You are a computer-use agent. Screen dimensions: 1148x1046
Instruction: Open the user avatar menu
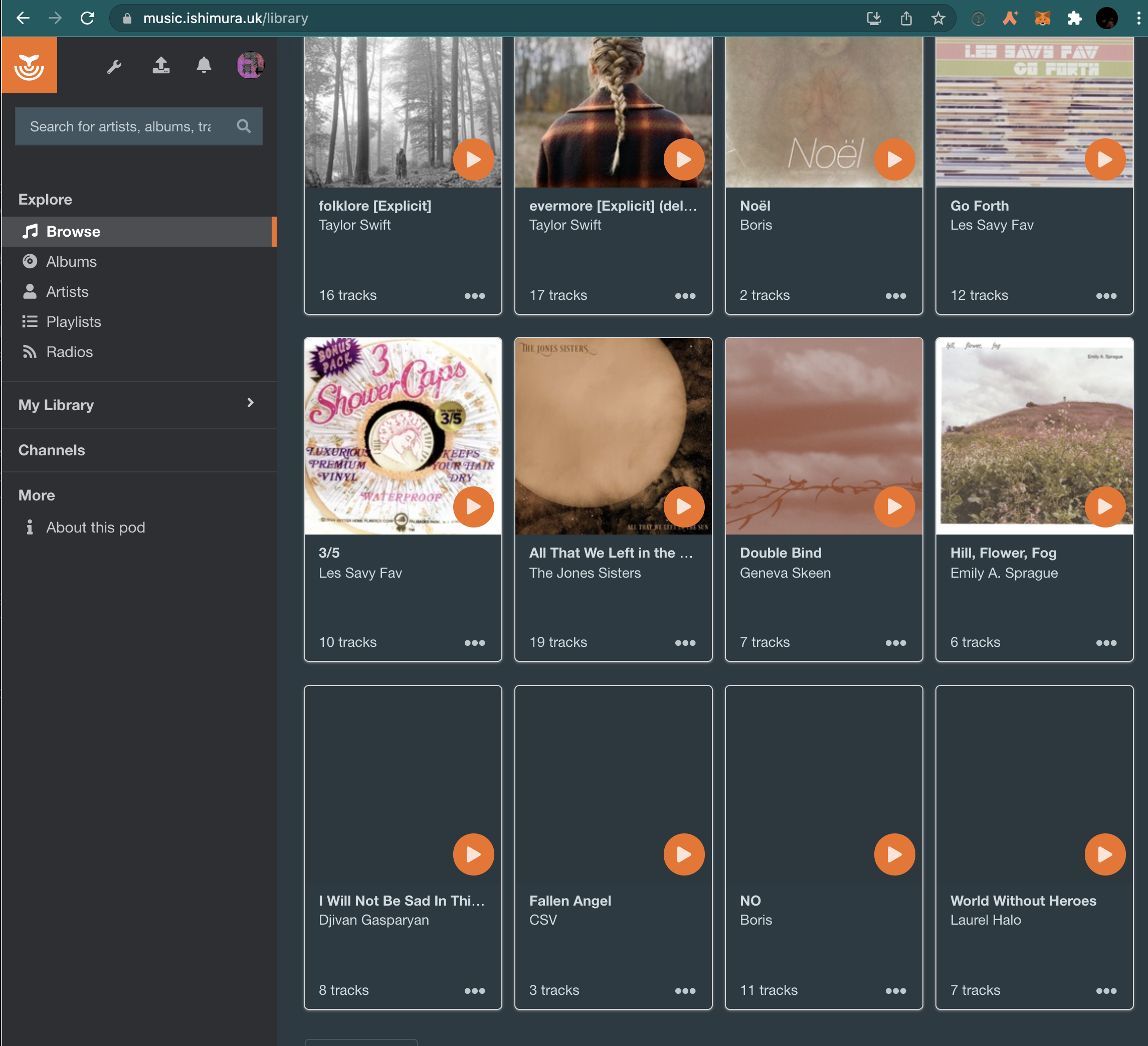coord(251,65)
